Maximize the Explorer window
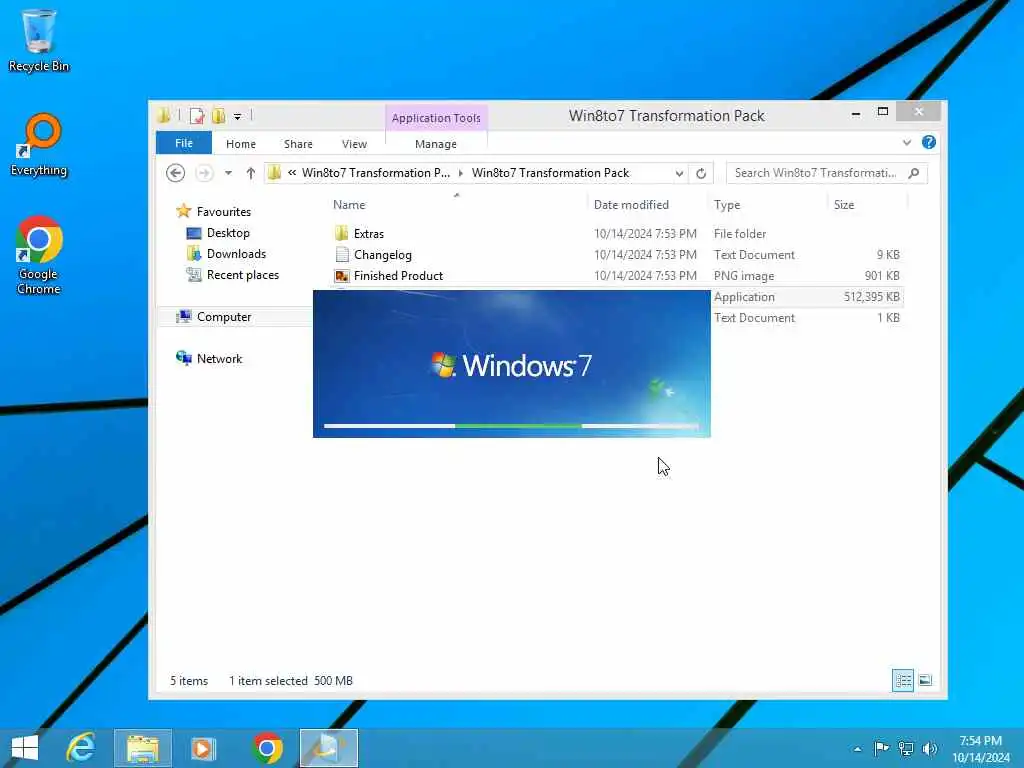The width and height of the screenshot is (1024, 768). (x=883, y=112)
